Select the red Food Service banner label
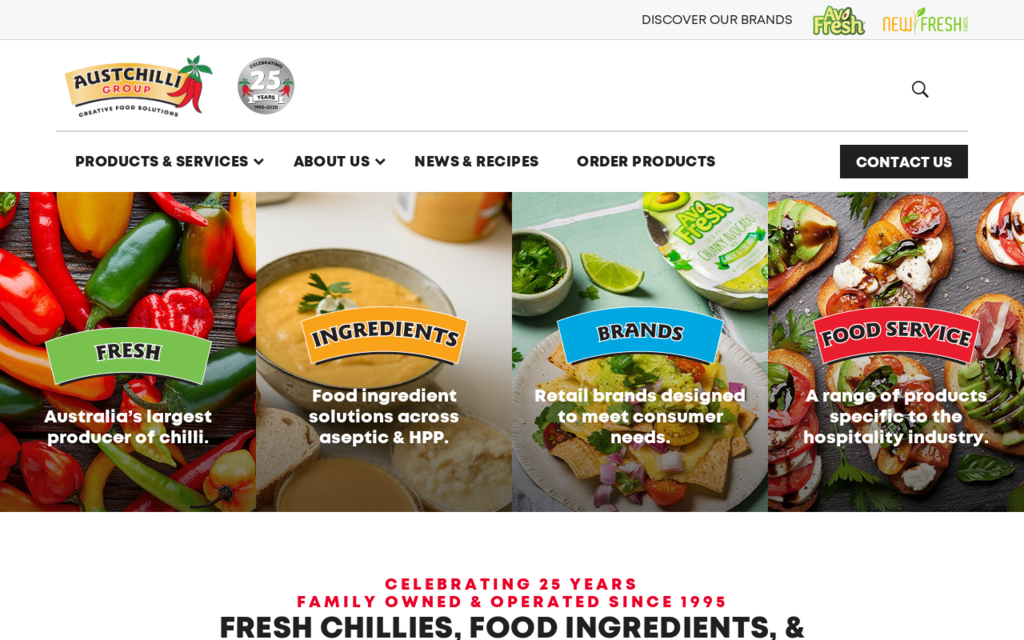1024x640 pixels. [x=896, y=334]
